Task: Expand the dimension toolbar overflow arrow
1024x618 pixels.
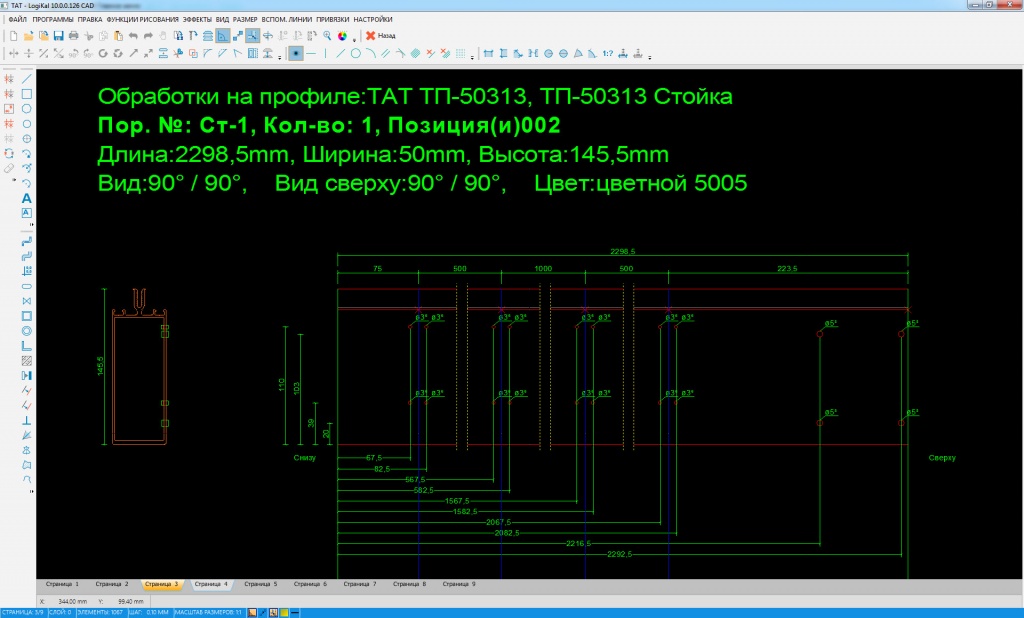Action: click(x=649, y=57)
